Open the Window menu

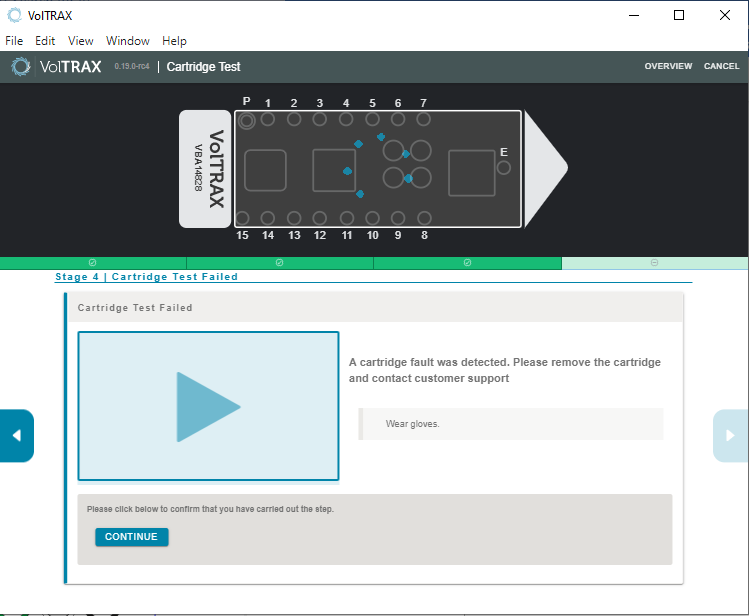click(128, 41)
